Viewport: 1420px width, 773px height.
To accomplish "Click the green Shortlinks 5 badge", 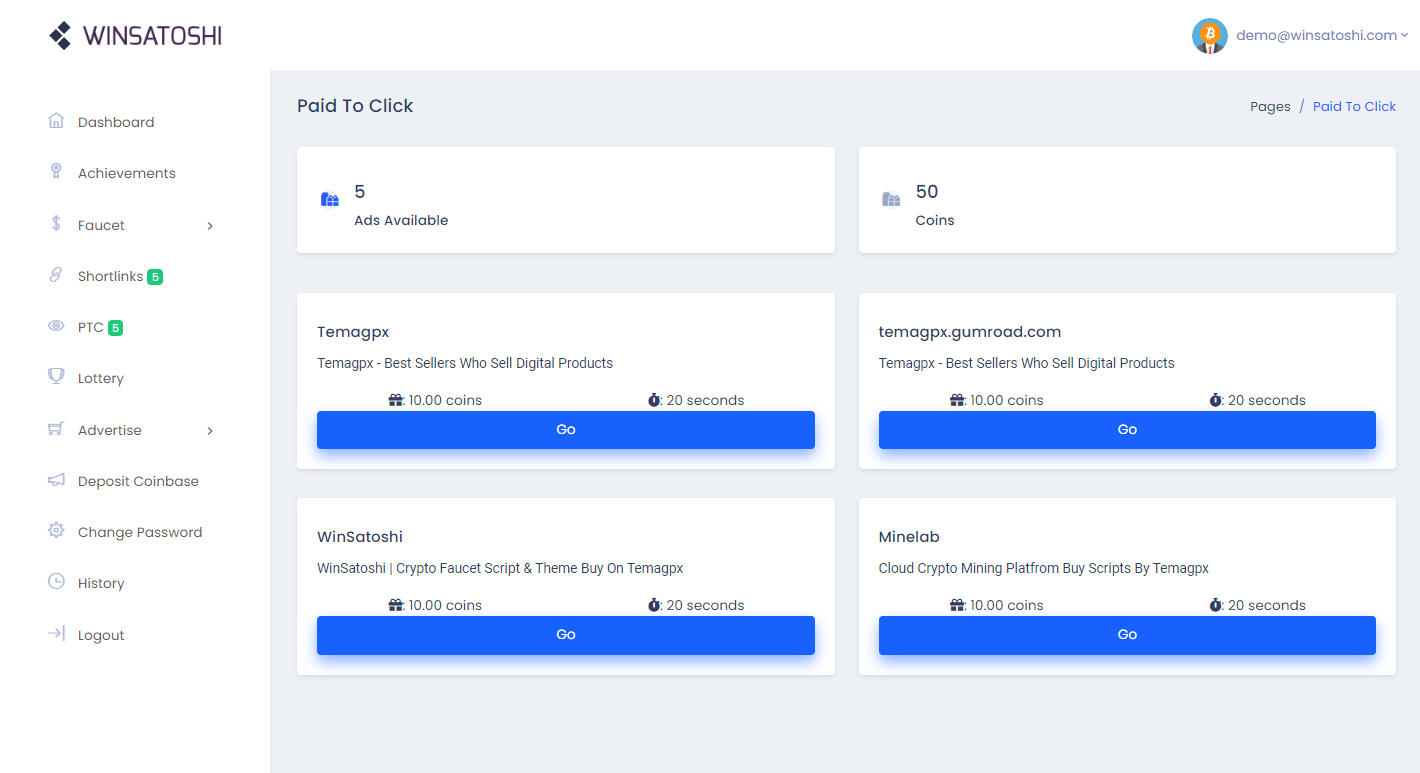I will [x=155, y=277].
